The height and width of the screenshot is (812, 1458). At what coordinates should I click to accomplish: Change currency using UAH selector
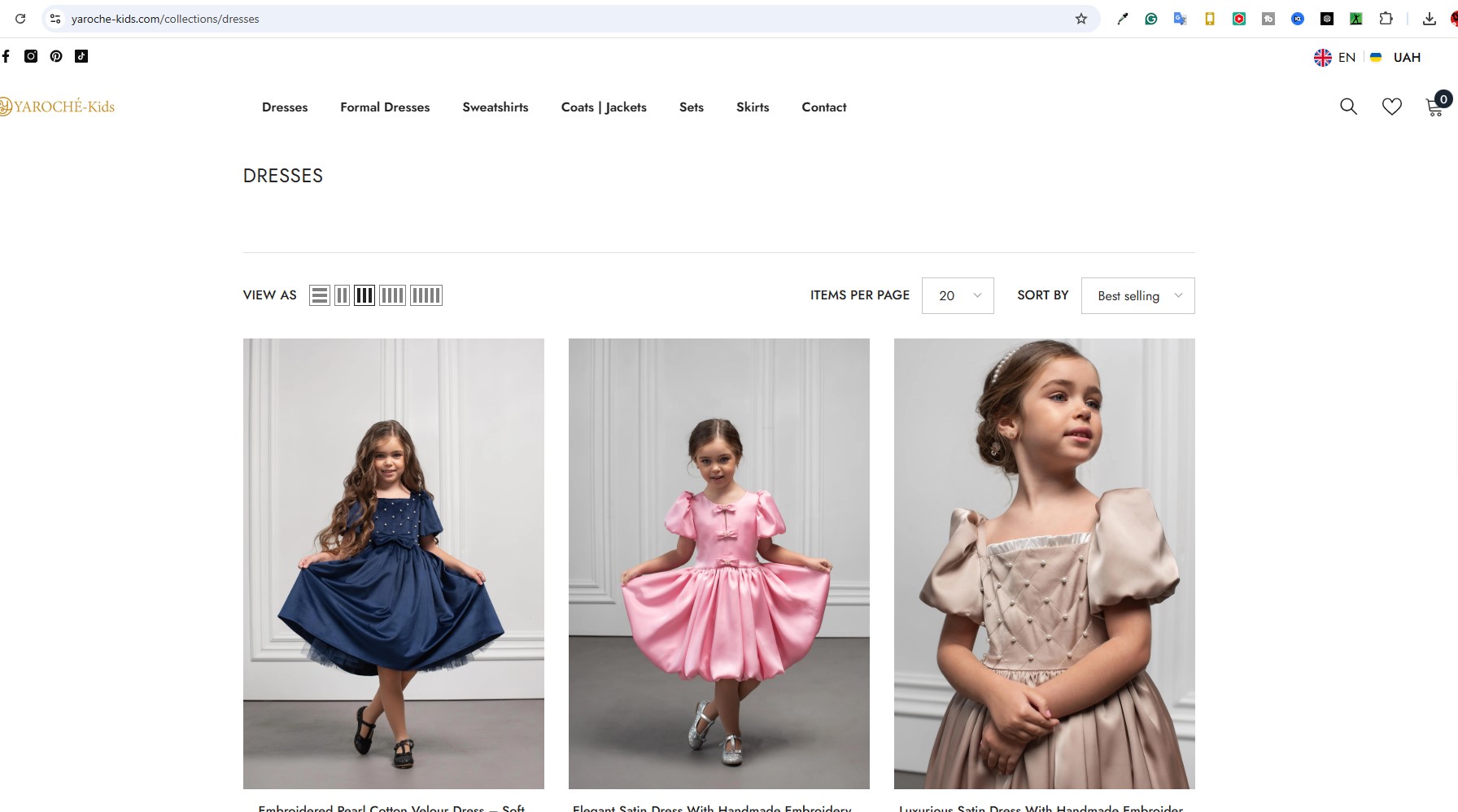pyautogui.click(x=1396, y=57)
